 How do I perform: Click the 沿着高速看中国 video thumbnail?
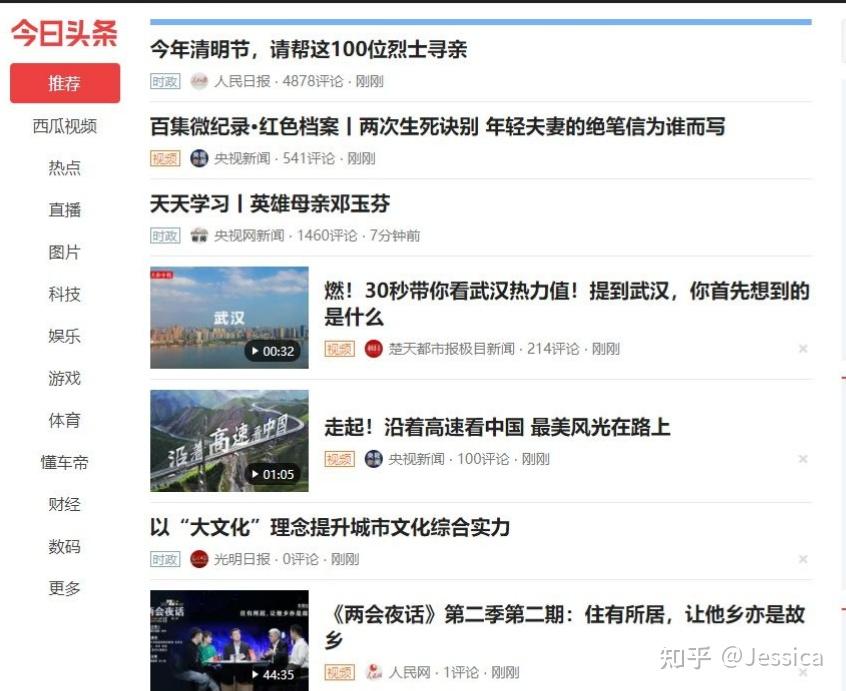(229, 441)
